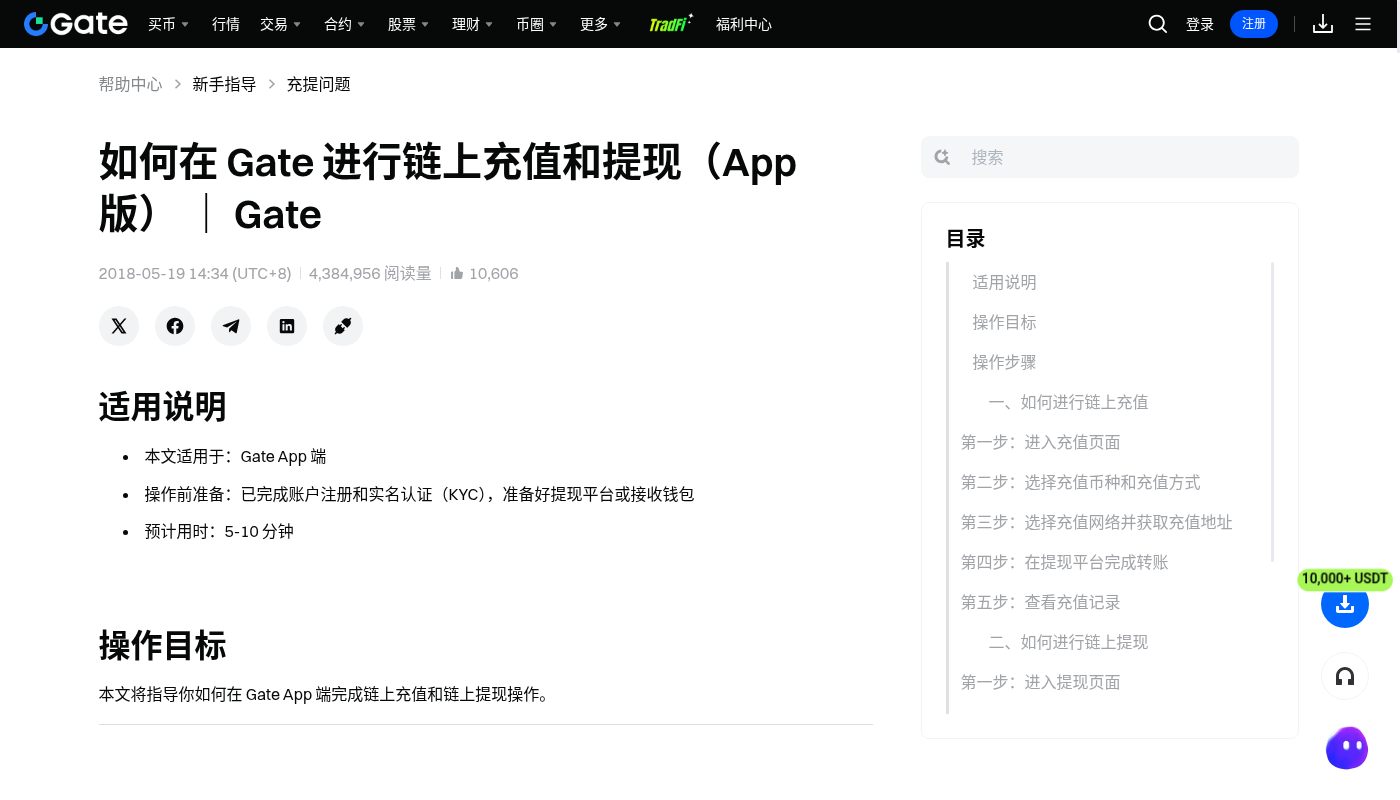Expand the 交易 dropdown menu
Viewport: 1400px width, 800px height.
point(280,24)
